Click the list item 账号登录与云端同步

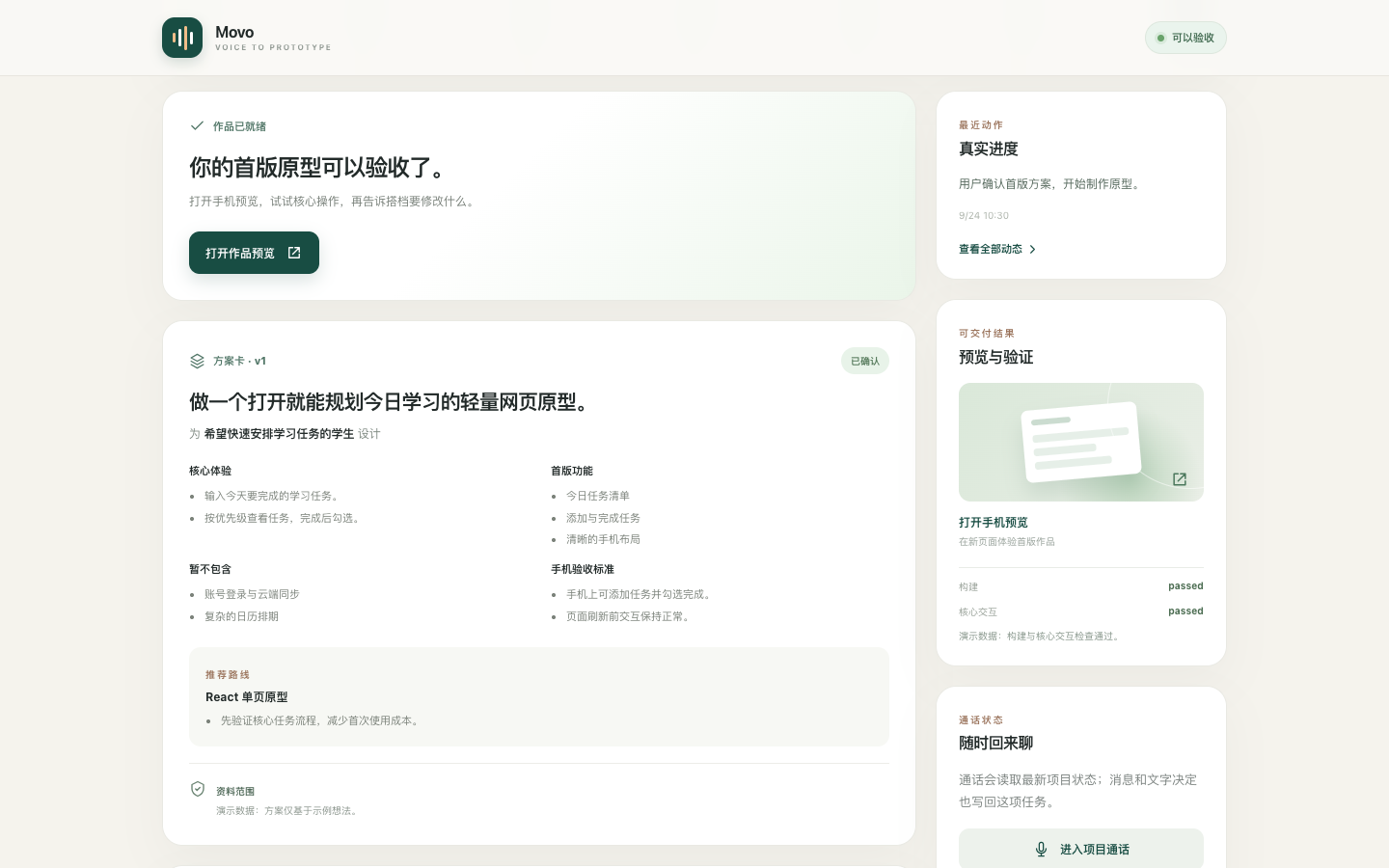coord(252,594)
